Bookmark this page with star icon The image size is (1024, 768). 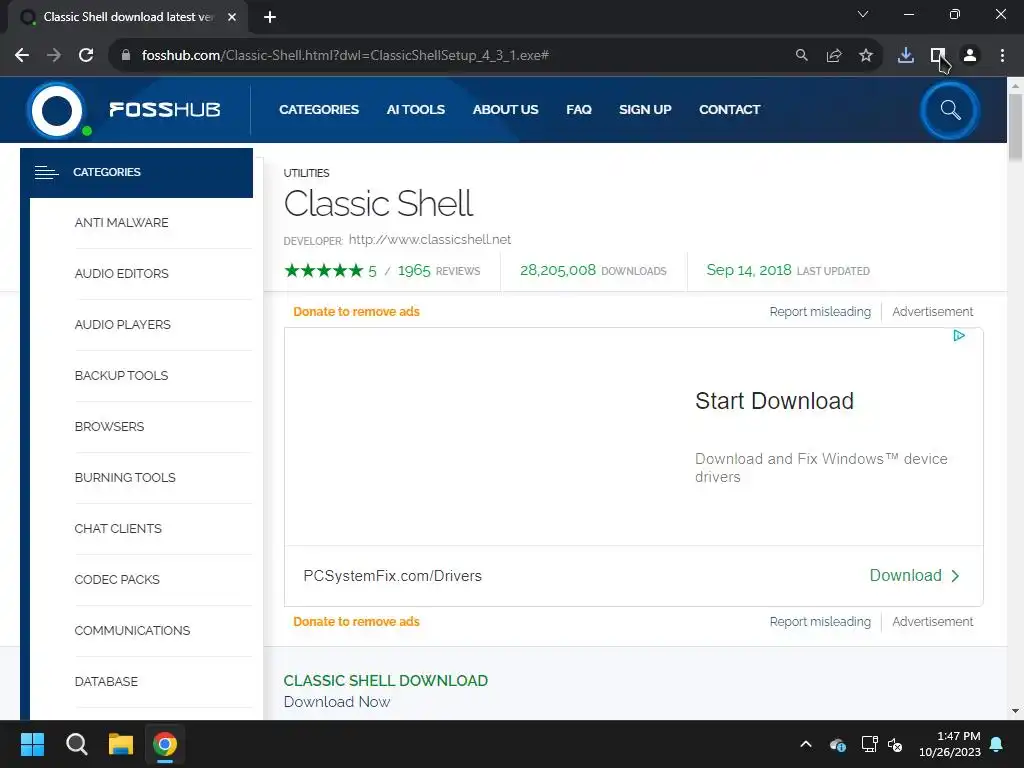pyautogui.click(x=866, y=56)
